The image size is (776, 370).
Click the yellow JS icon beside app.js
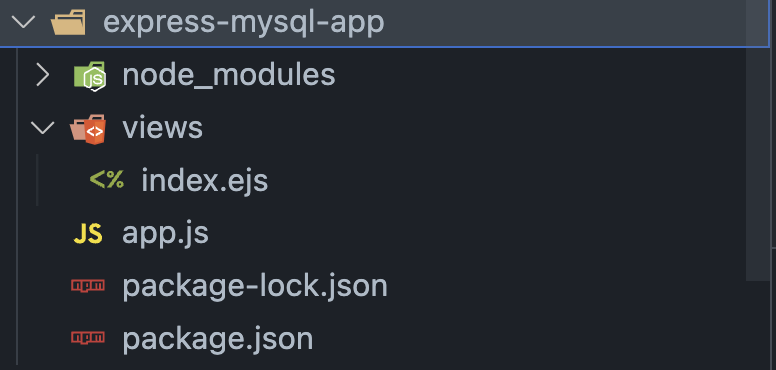[88, 233]
